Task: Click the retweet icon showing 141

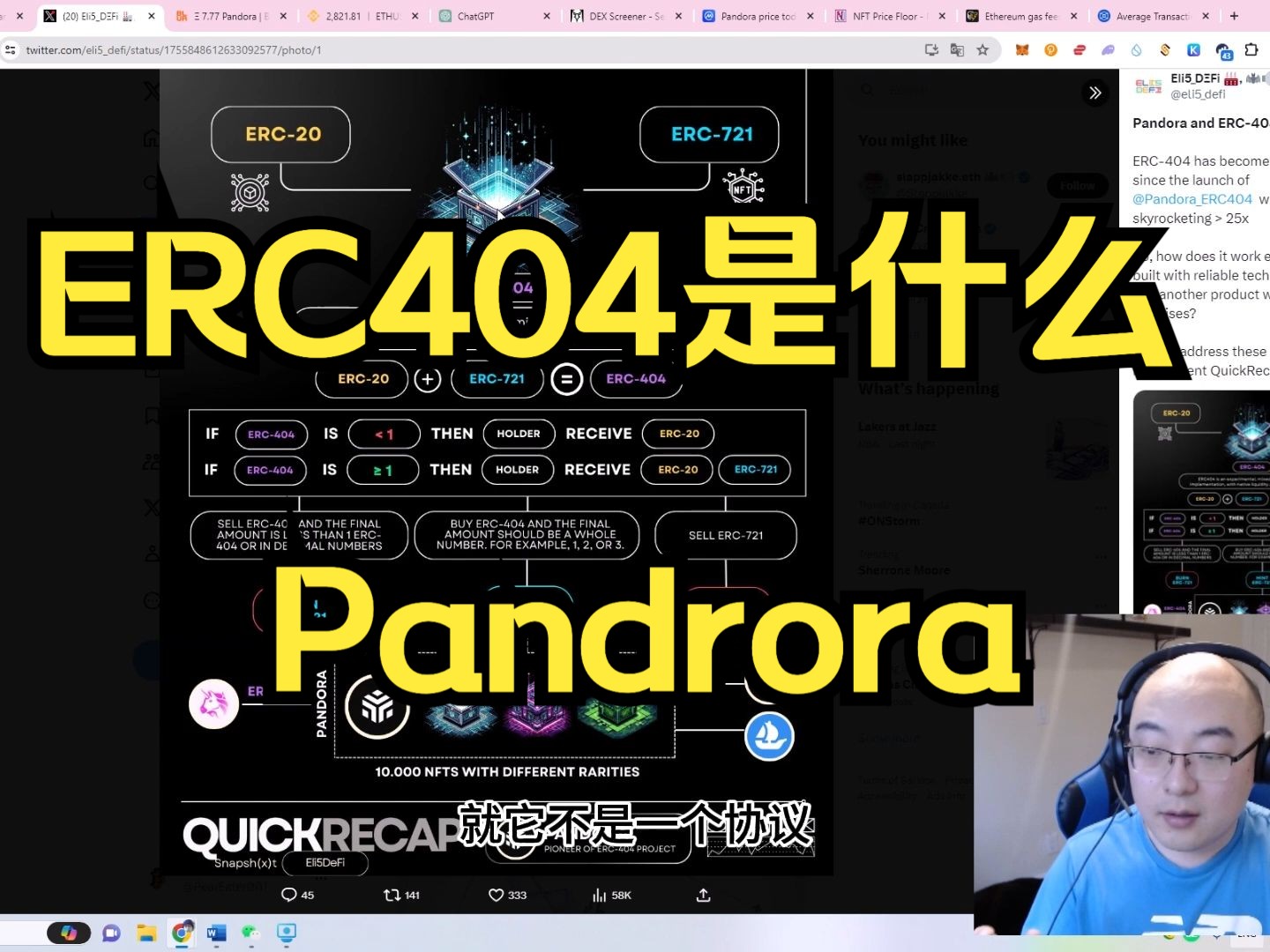Action: (x=392, y=895)
